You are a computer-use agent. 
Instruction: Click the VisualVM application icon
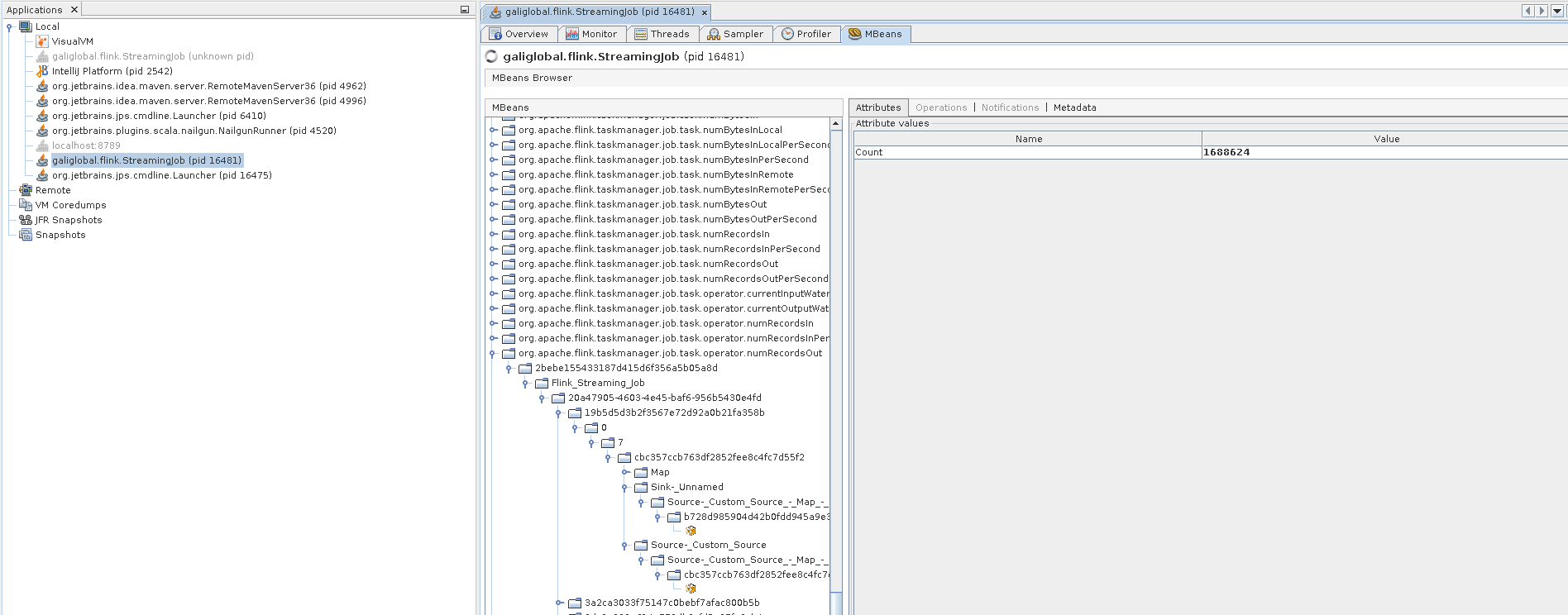point(42,41)
